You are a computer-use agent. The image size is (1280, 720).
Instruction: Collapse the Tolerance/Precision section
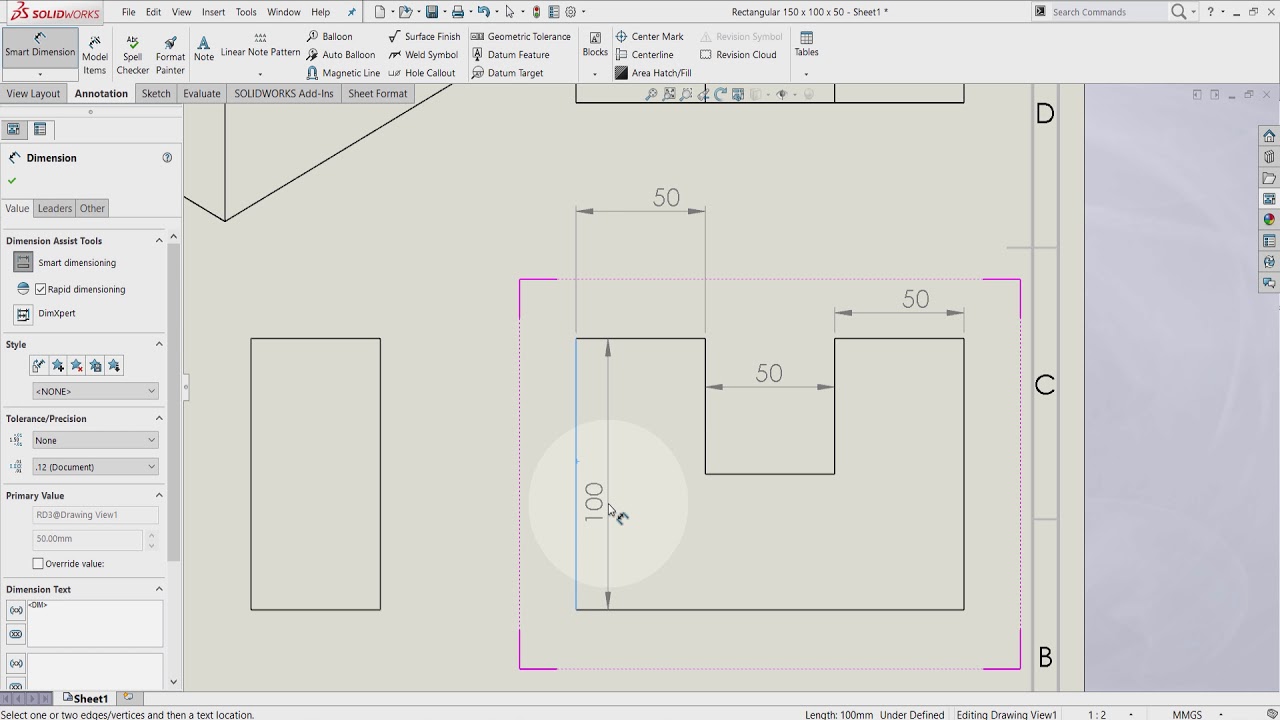point(159,418)
